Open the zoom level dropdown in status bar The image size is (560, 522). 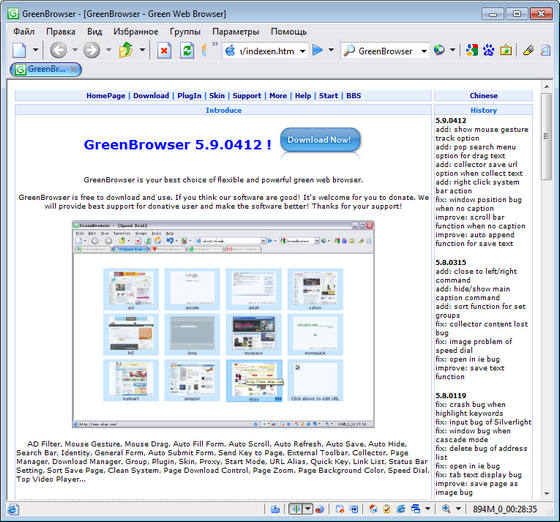point(459,509)
